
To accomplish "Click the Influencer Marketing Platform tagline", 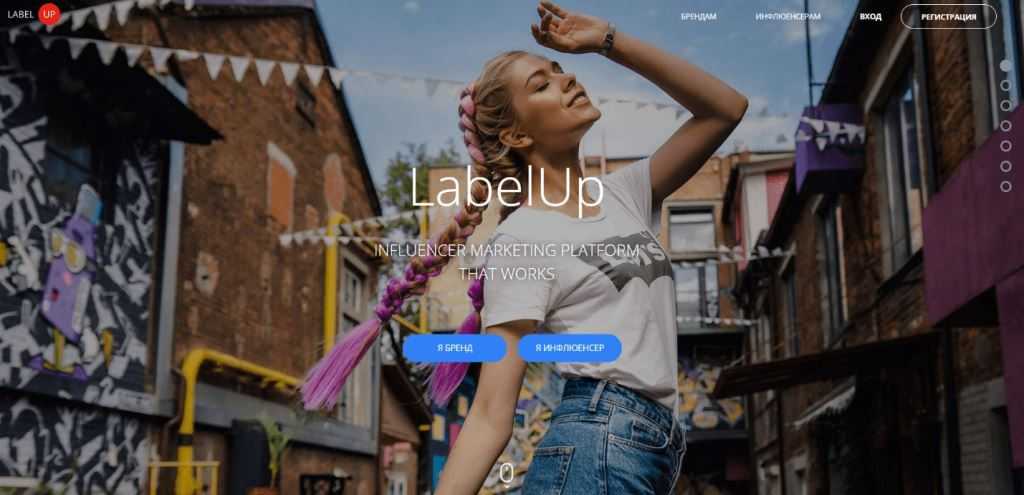I will pyautogui.click(x=507, y=250).
